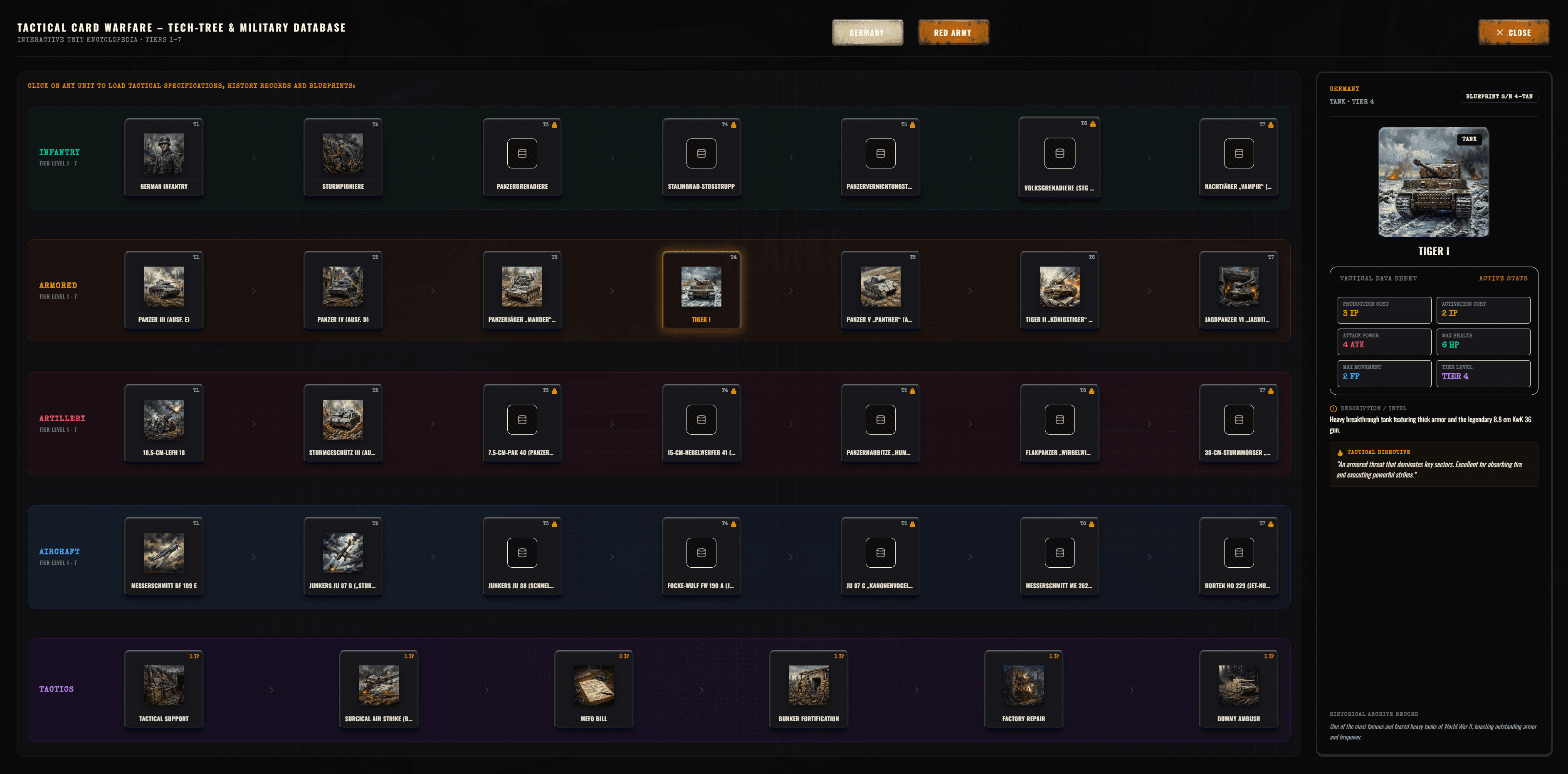
Task: Click locked Focke-Wulf Fw 190 A blueprint icon
Action: 701,552
